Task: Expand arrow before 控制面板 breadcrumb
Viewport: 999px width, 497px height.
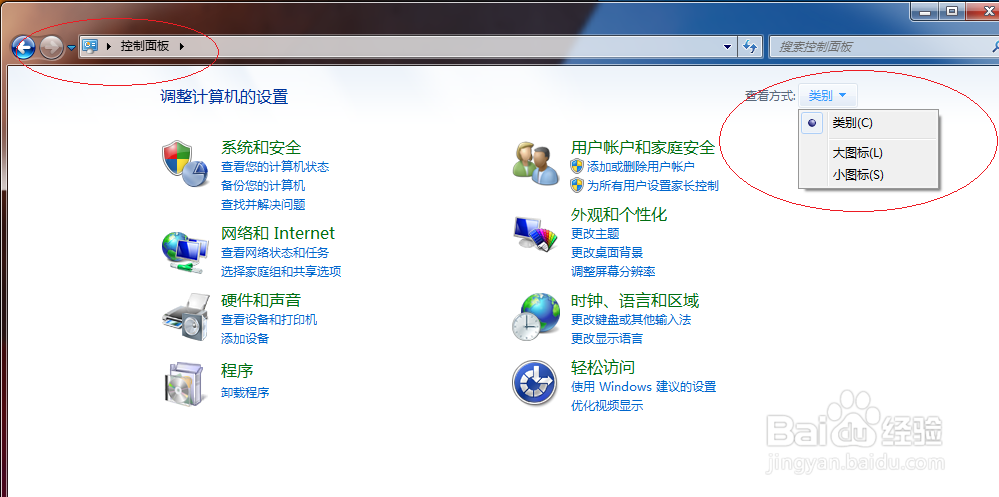Action: click(x=109, y=46)
